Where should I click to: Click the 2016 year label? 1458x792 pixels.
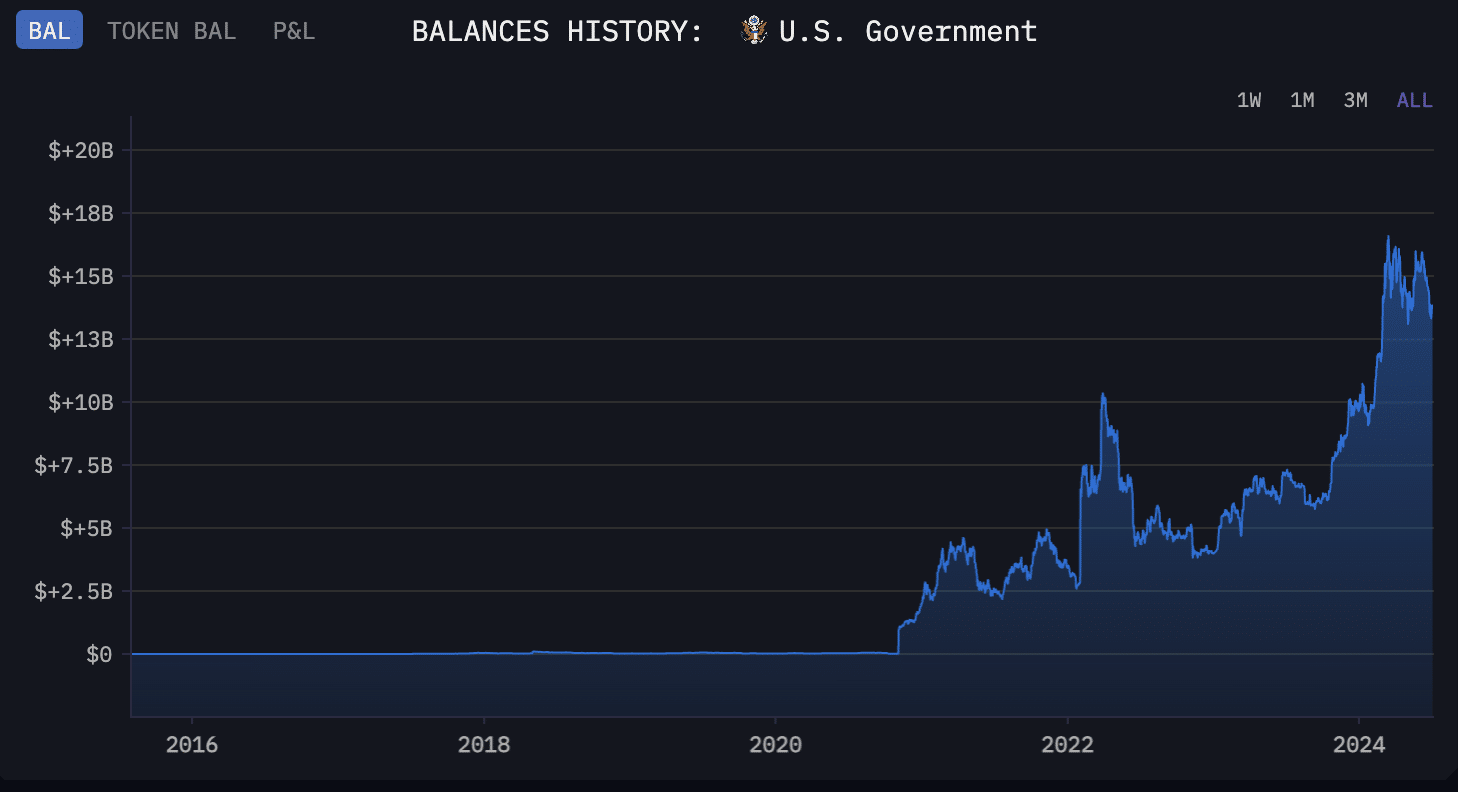pos(193,744)
